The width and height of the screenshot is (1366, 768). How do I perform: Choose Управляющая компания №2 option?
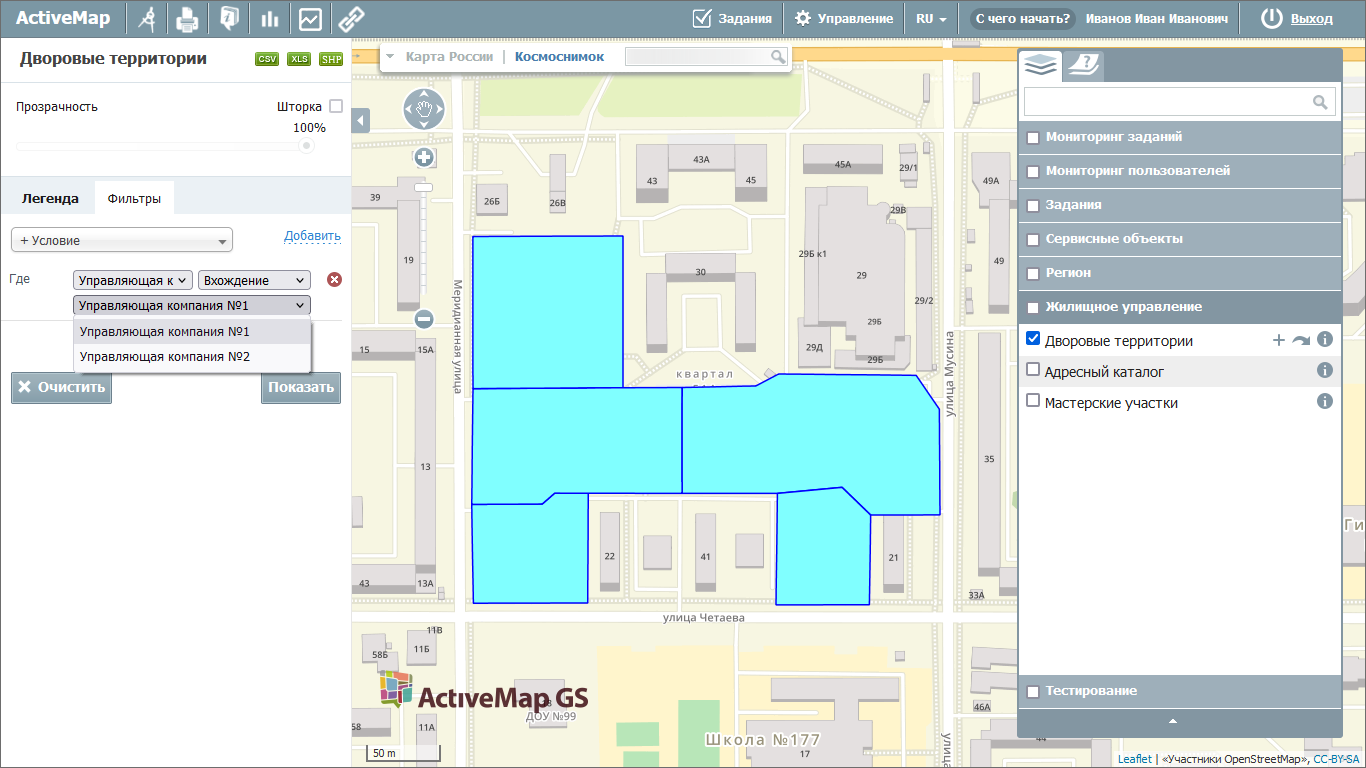(x=165, y=357)
